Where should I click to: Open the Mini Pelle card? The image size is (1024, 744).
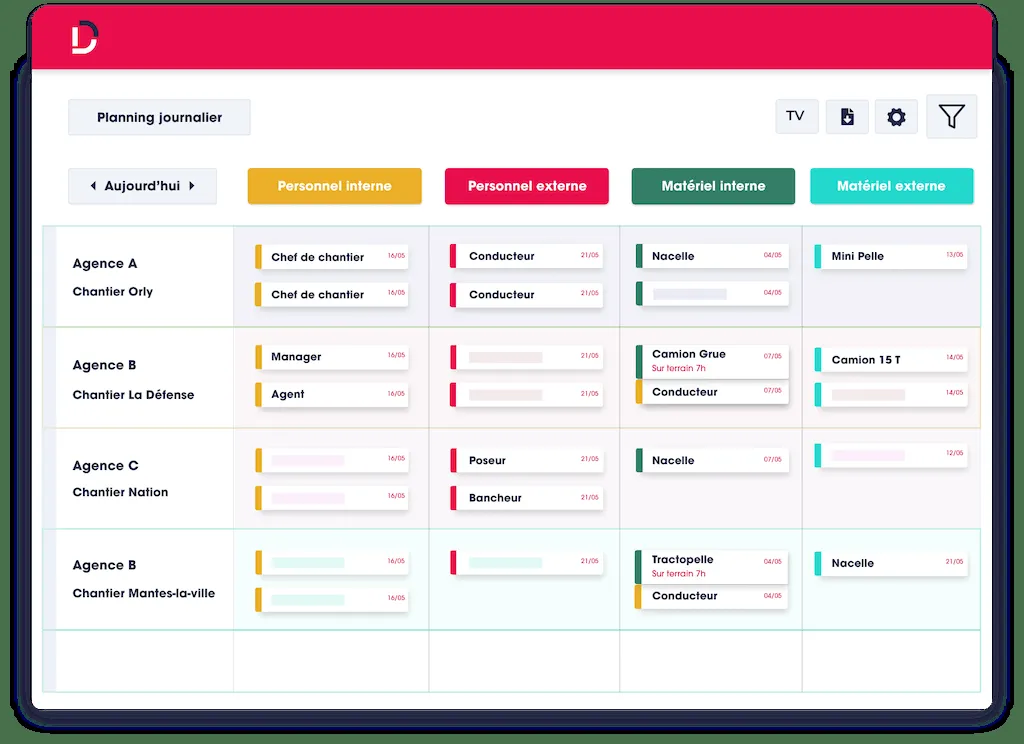point(891,256)
